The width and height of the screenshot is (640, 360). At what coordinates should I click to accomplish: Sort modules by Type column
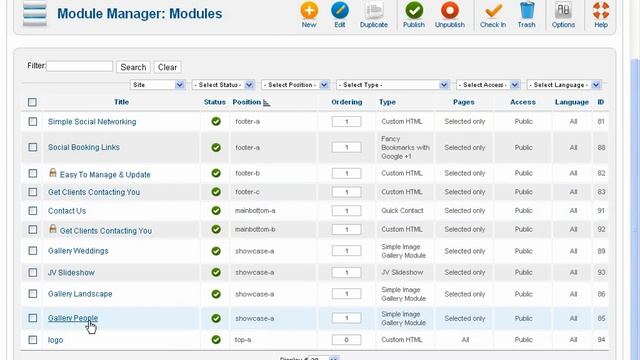[387, 102]
